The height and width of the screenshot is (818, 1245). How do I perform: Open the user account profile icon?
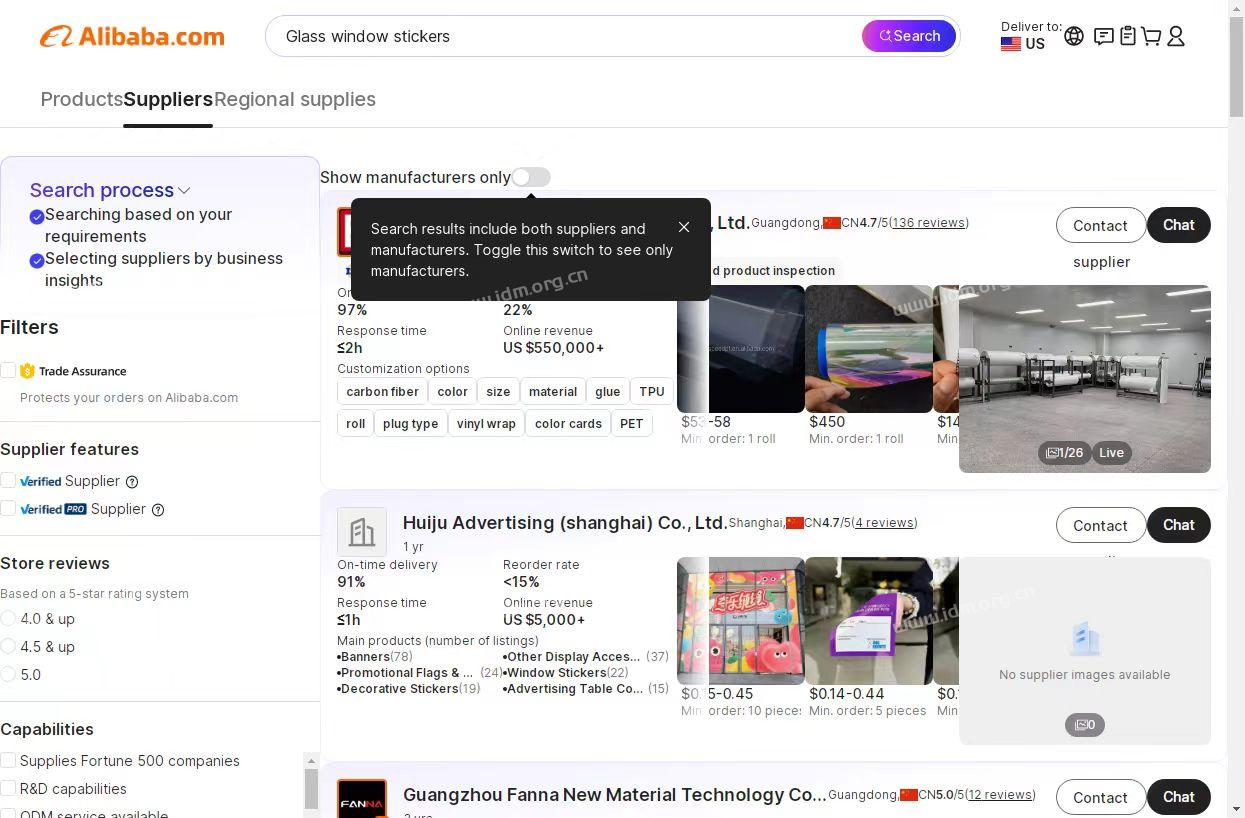pyautogui.click(x=1176, y=36)
